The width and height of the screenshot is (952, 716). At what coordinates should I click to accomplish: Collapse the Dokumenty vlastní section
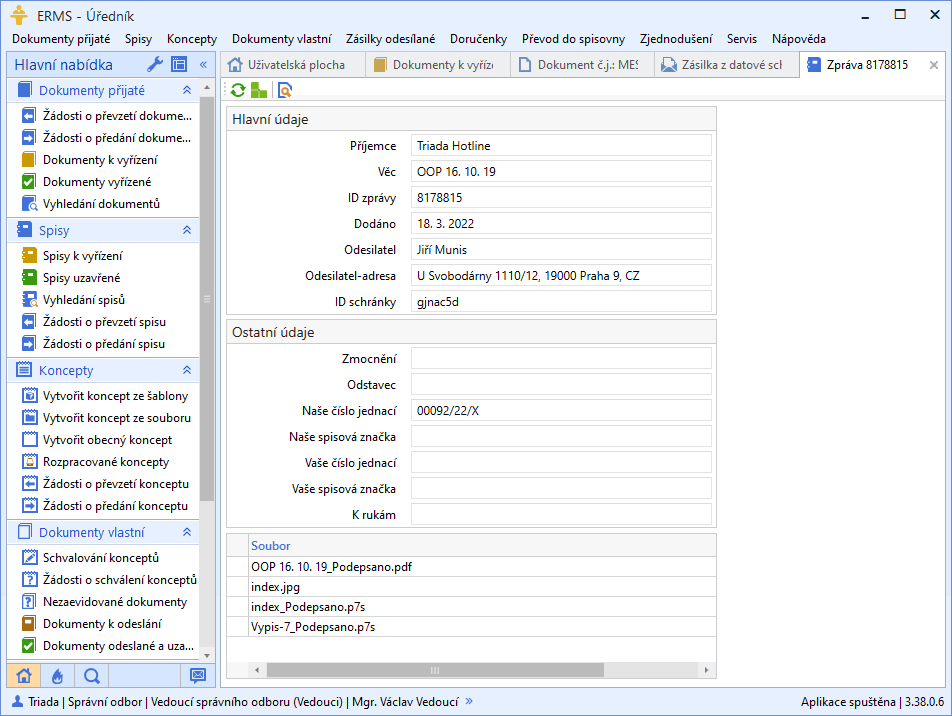187,532
